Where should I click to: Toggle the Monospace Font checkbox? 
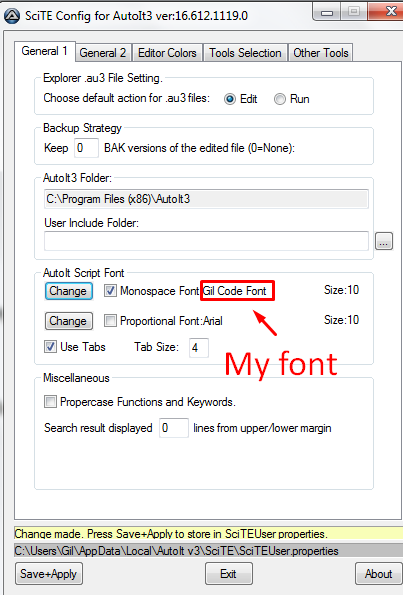click(x=110, y=291)
